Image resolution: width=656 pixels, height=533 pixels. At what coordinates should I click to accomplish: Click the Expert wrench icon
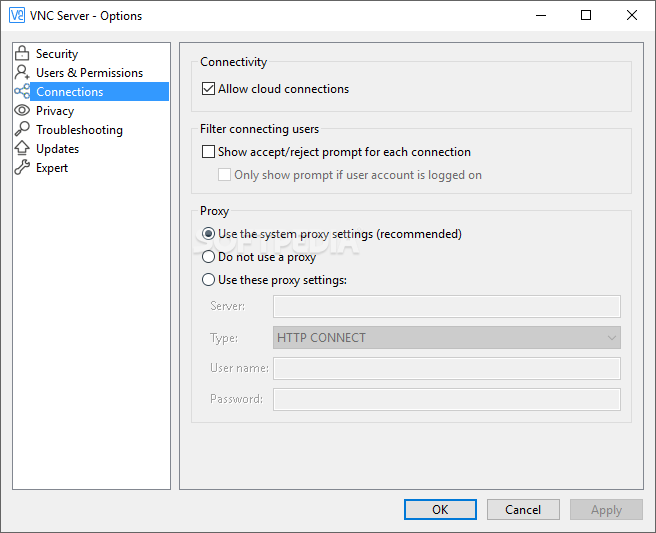click(x=22, y=167)
